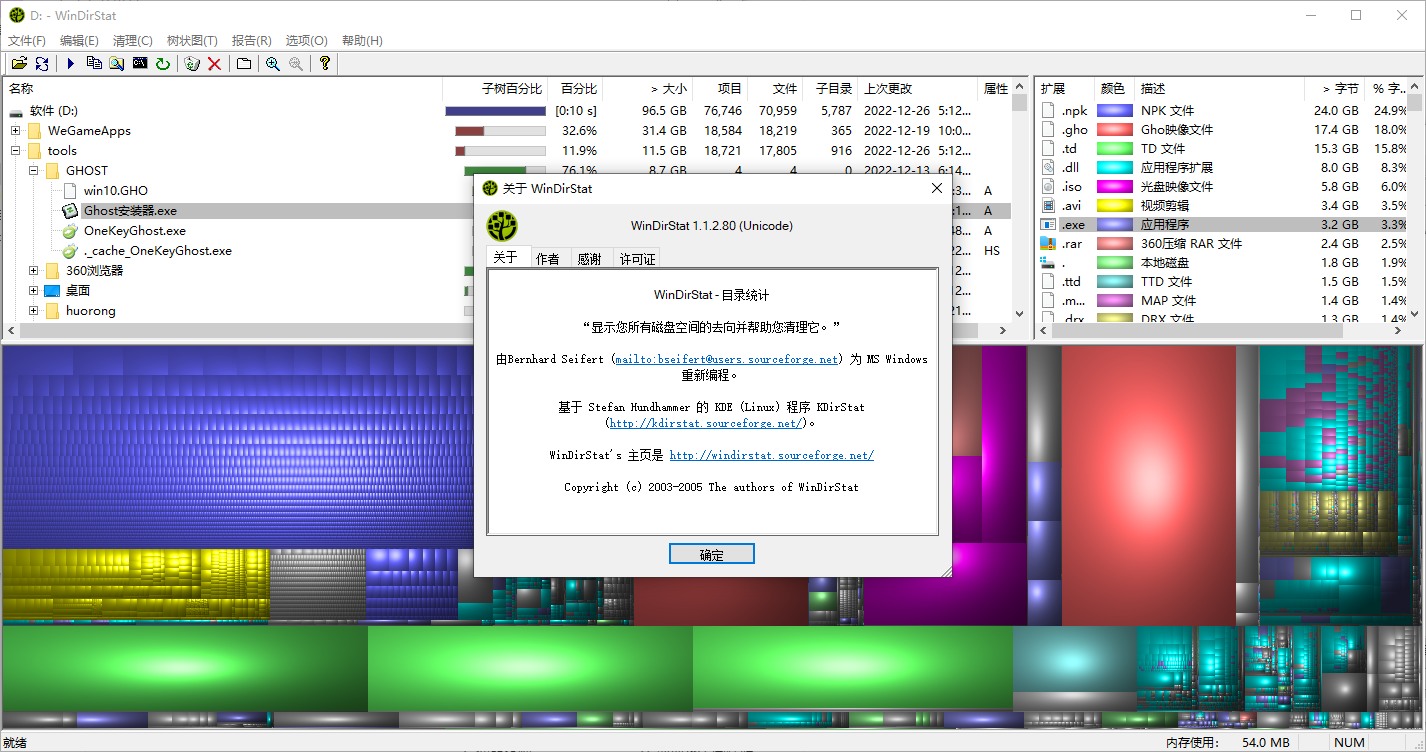The width and height of the screenshot is (1426, 752).
Task: Click the Ghost安装器.exe program icon
Action: pos(70,211)
